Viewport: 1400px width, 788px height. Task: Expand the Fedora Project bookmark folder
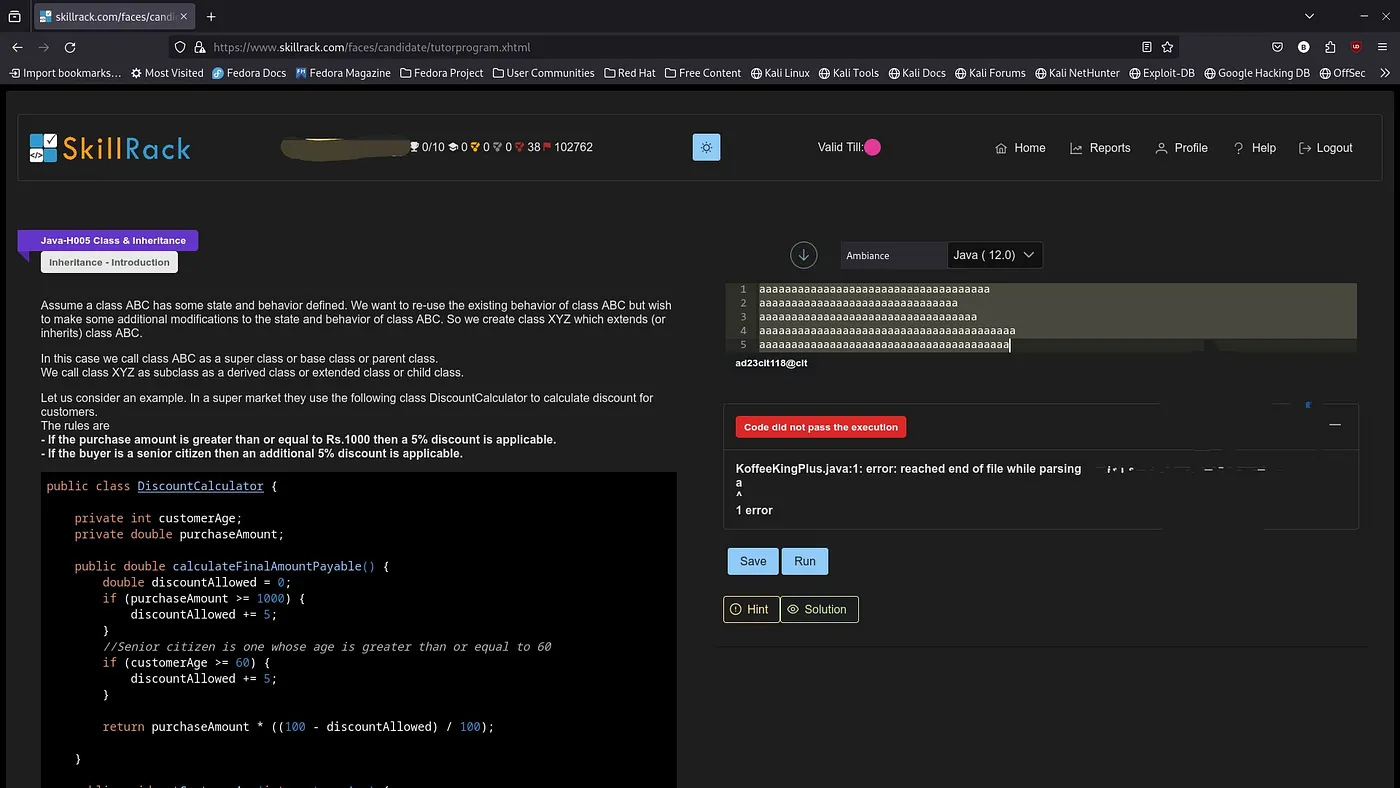click(x=441, y=73)
